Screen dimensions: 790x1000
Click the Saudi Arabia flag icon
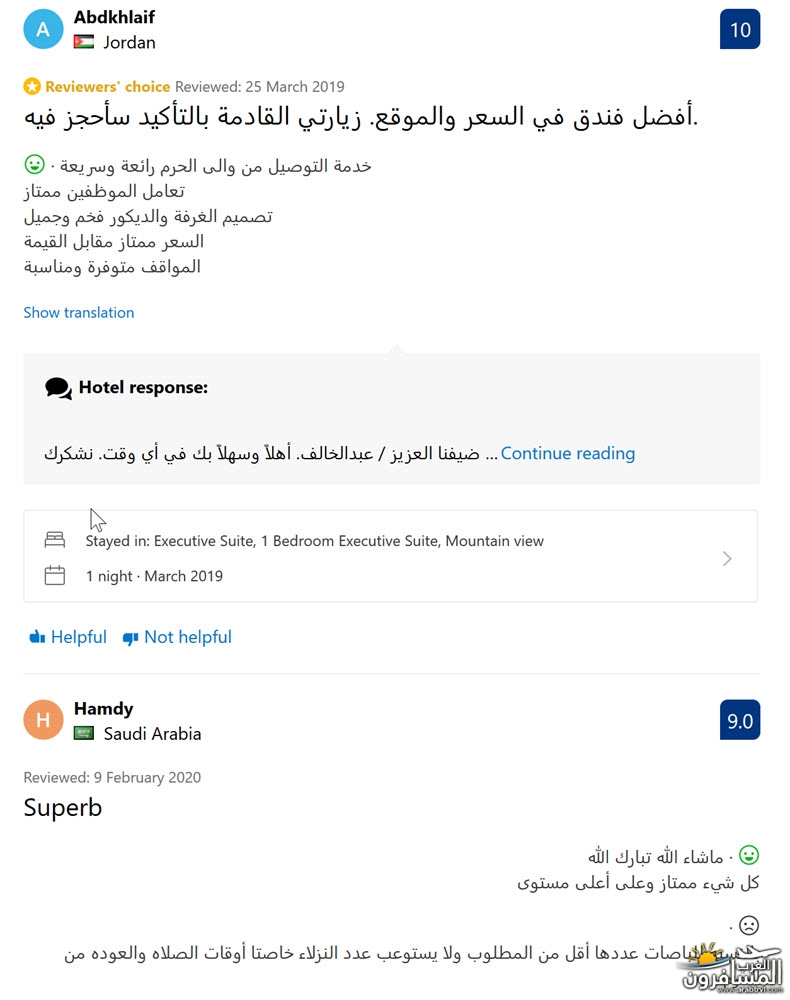pyautogui.click(x=84, y=733)
